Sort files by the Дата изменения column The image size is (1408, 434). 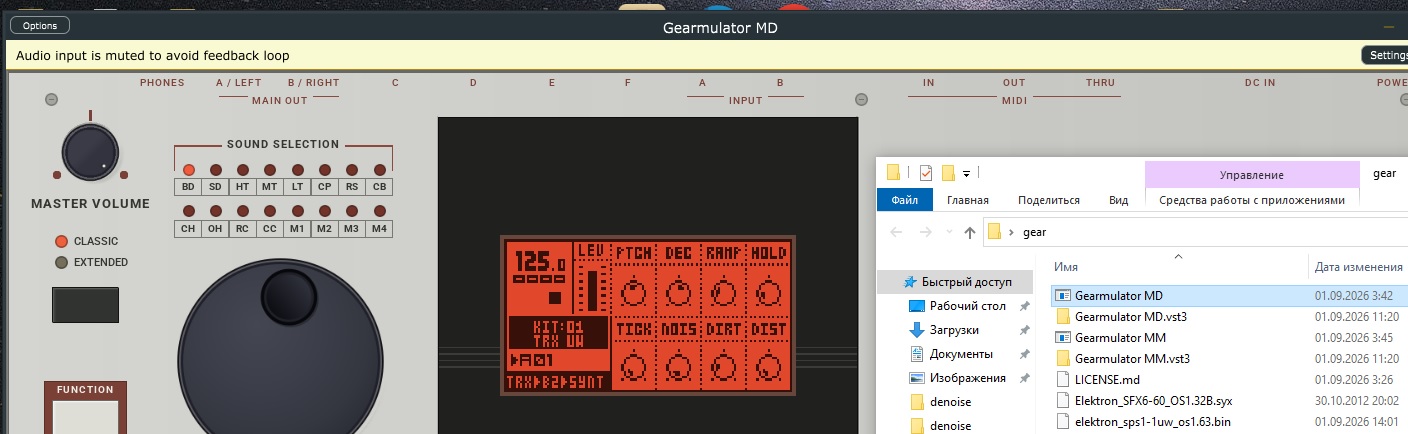click(x=1358, y=267)
